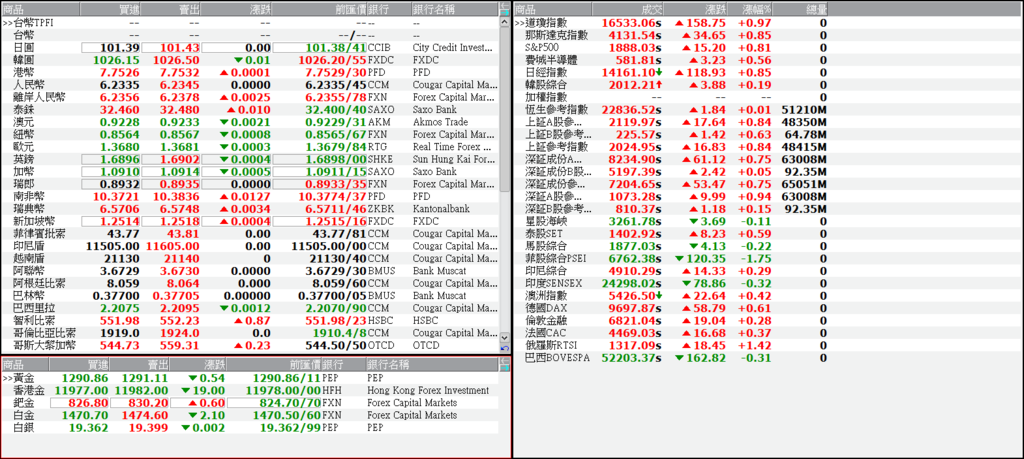Select the 泰銖 currency row
Screen dimensions: 1024x459
click(249, 110)
